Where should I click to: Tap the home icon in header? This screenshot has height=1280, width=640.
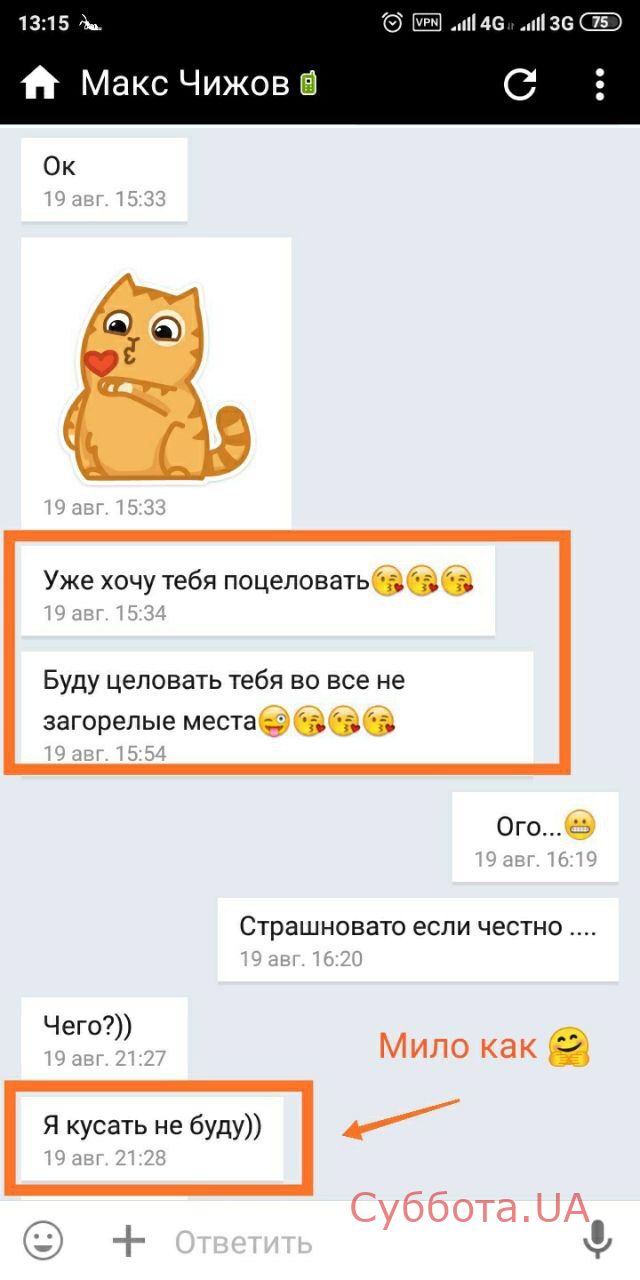pyautogui.click(x=40, y=84)
